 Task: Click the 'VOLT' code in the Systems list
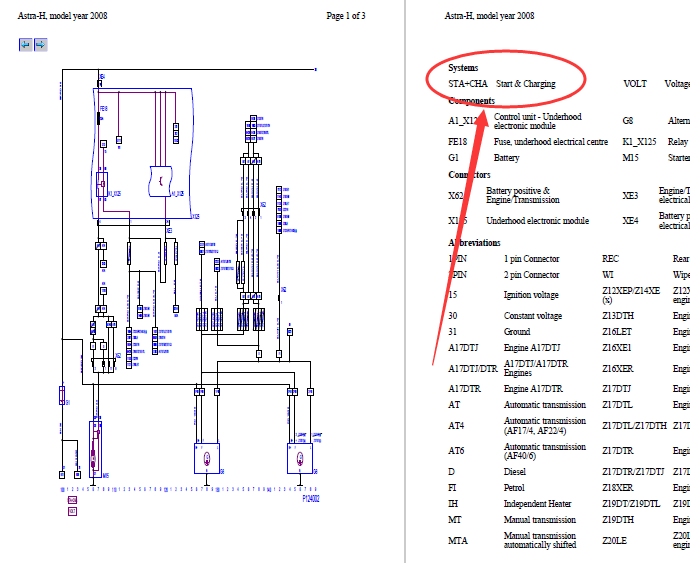click(635, 84)
